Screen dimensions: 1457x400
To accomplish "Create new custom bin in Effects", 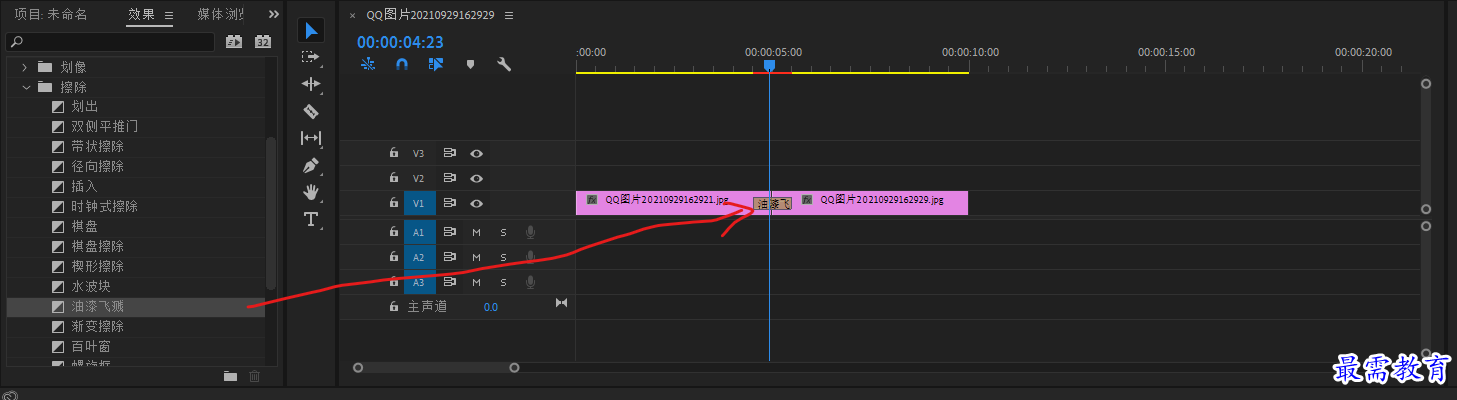I will pyautogui.click(x=230, y=376).
